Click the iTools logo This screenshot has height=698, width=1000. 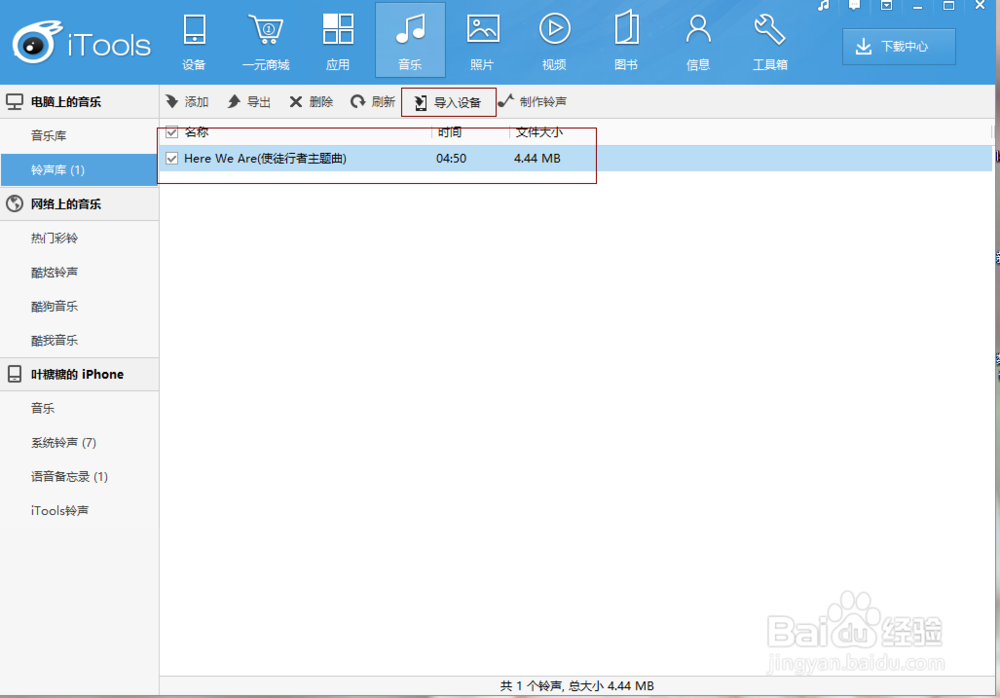point(82,43)
